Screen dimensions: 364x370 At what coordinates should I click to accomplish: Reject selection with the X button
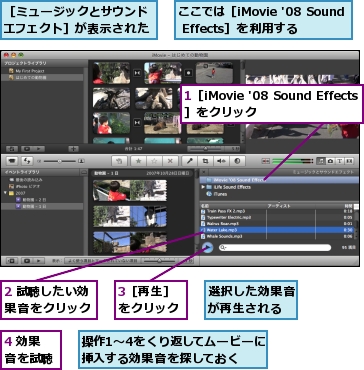tap(170, 161)
